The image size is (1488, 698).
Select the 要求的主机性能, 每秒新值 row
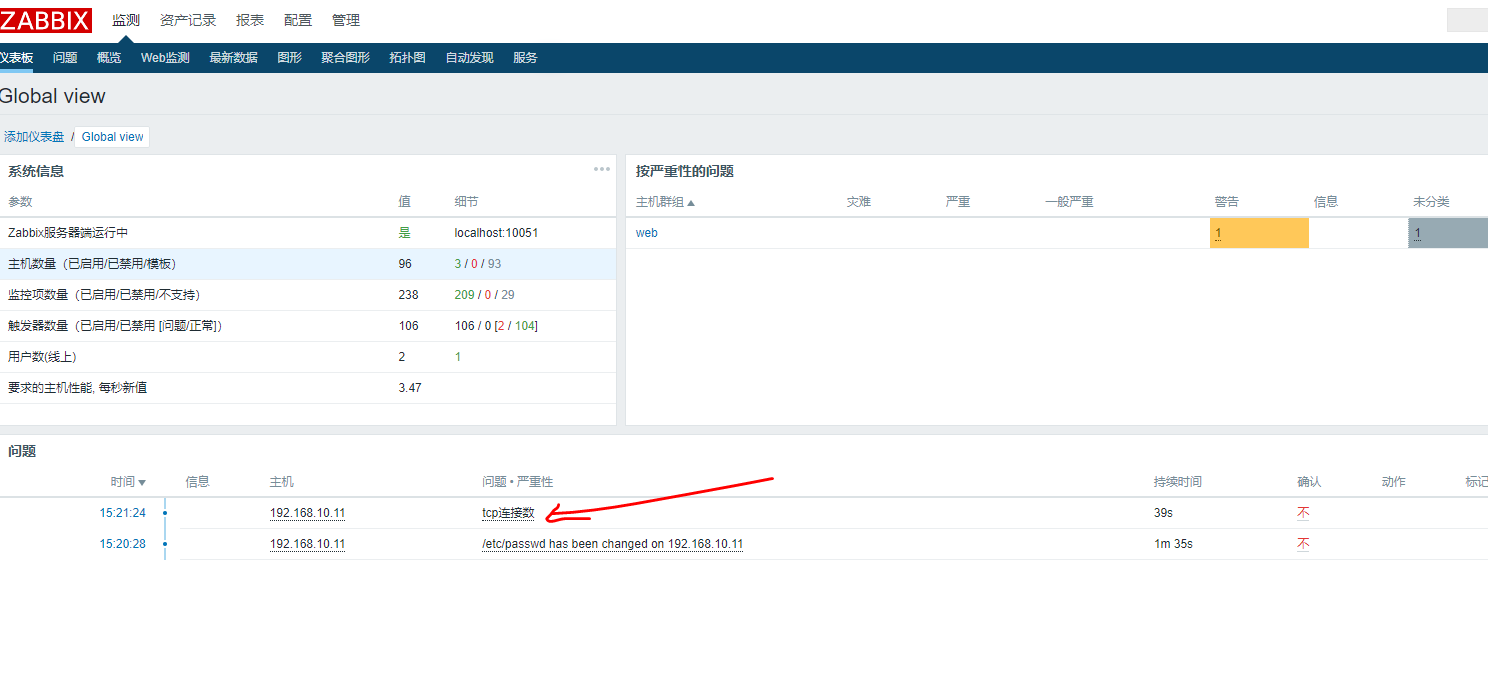coord(308,388)
